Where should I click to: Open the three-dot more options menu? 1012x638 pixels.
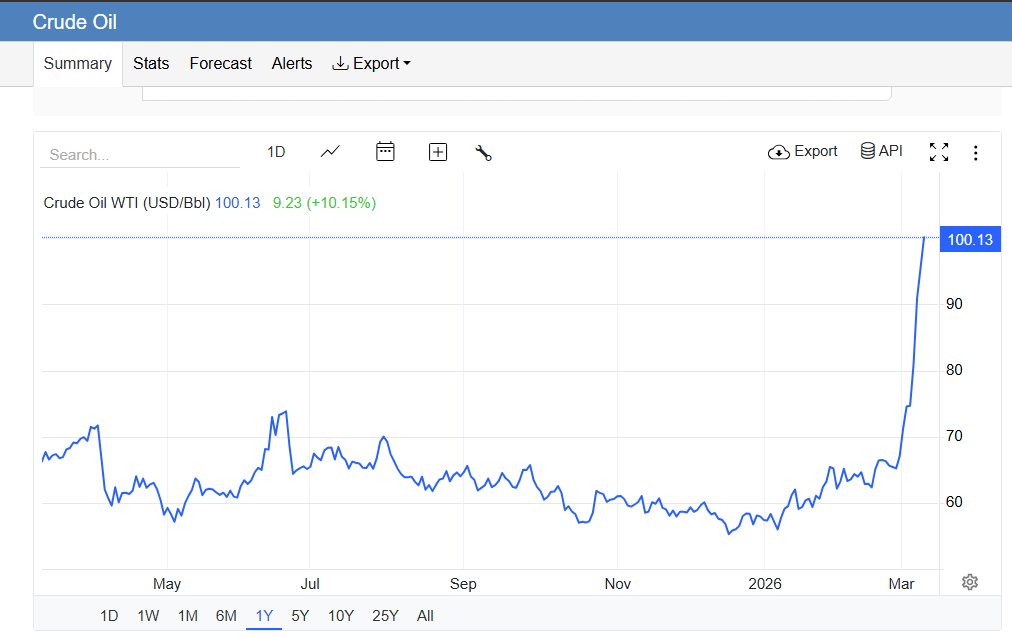click(x=976, y=153)
